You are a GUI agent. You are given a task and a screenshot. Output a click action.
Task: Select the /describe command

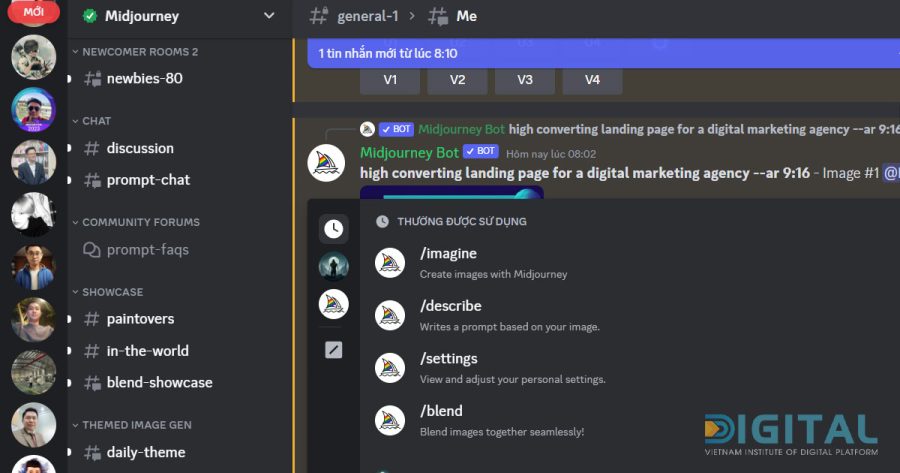[x=629, y=316]
